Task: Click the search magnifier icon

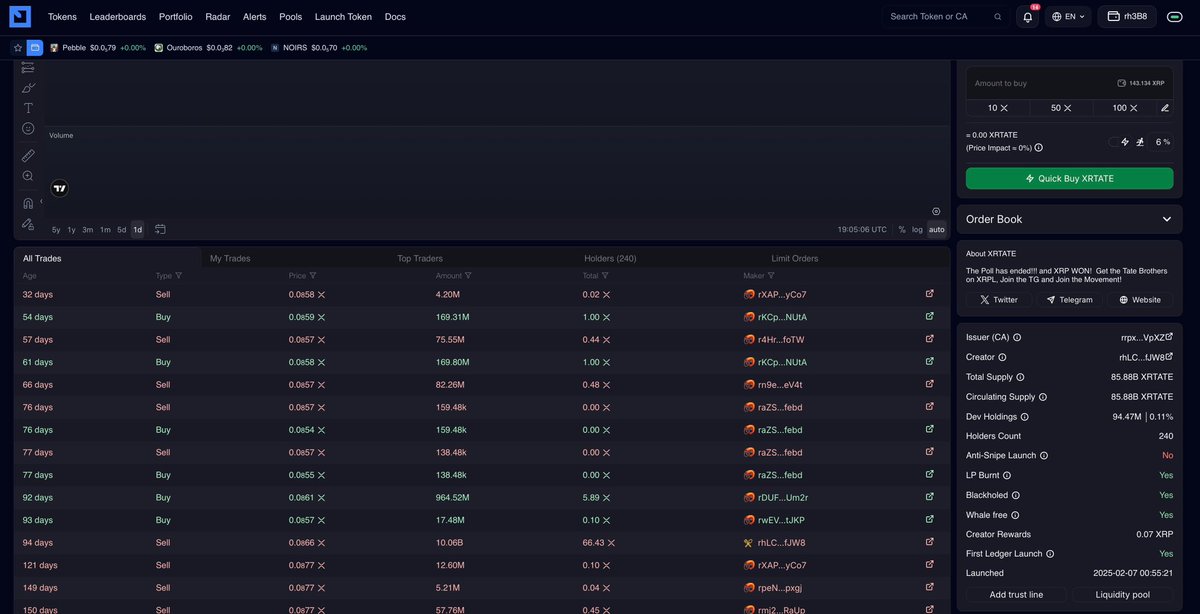Action: point(997,17)
